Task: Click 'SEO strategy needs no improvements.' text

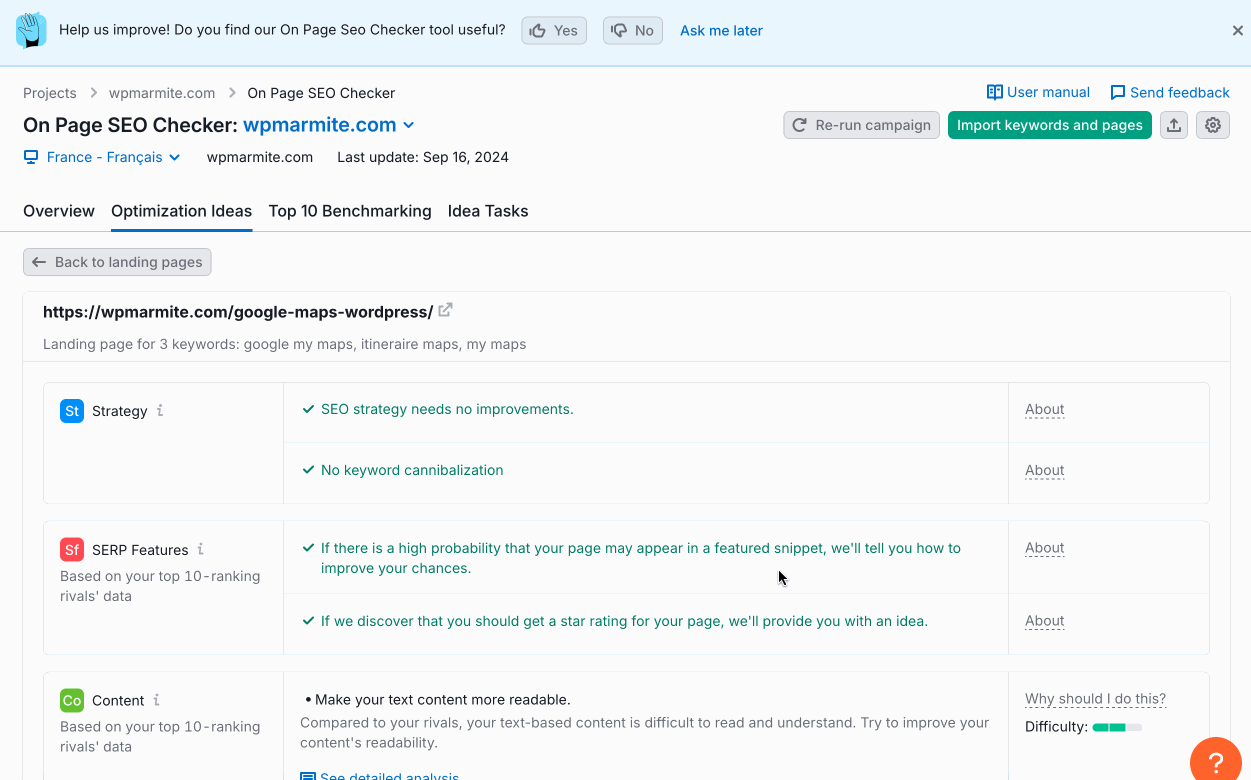Action: click(447, 409)
